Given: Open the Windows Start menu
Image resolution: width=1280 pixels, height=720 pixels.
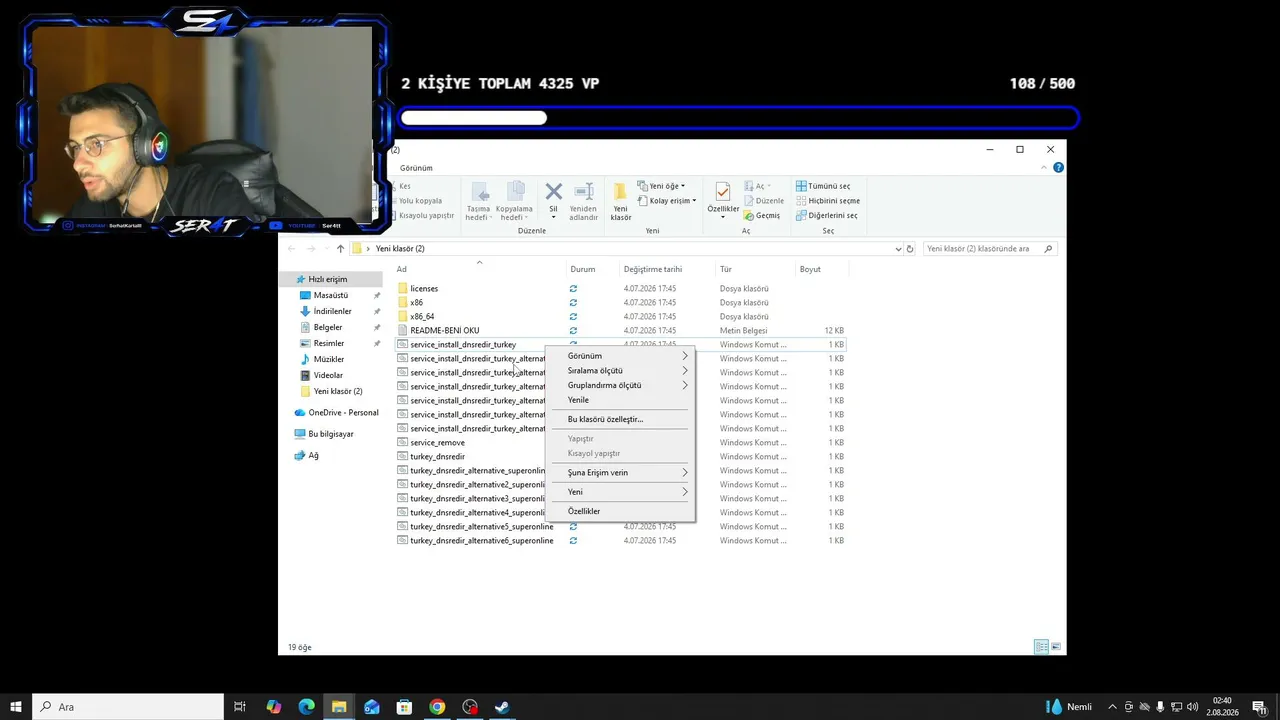Looking at the screenshot, I should click(16, 707).
